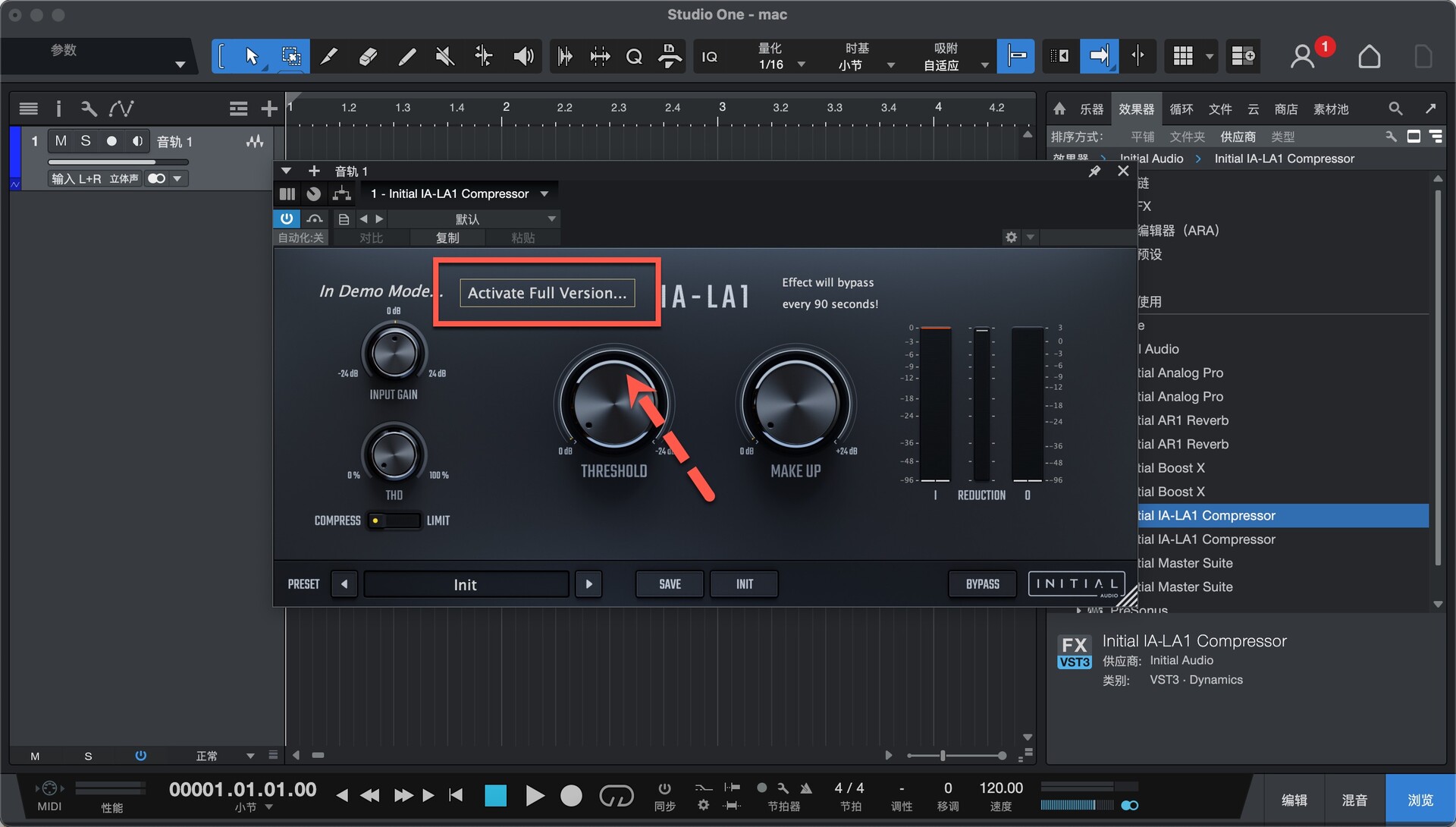Open 素材池 browser tab

(x=1331, y=109)
